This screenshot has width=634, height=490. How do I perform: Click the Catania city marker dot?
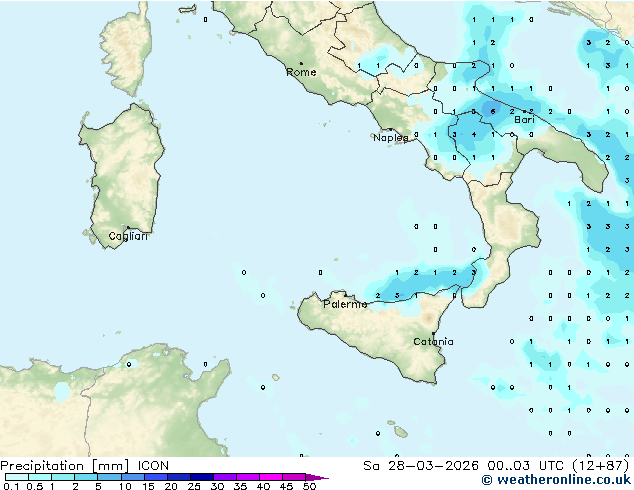[433, 334]
